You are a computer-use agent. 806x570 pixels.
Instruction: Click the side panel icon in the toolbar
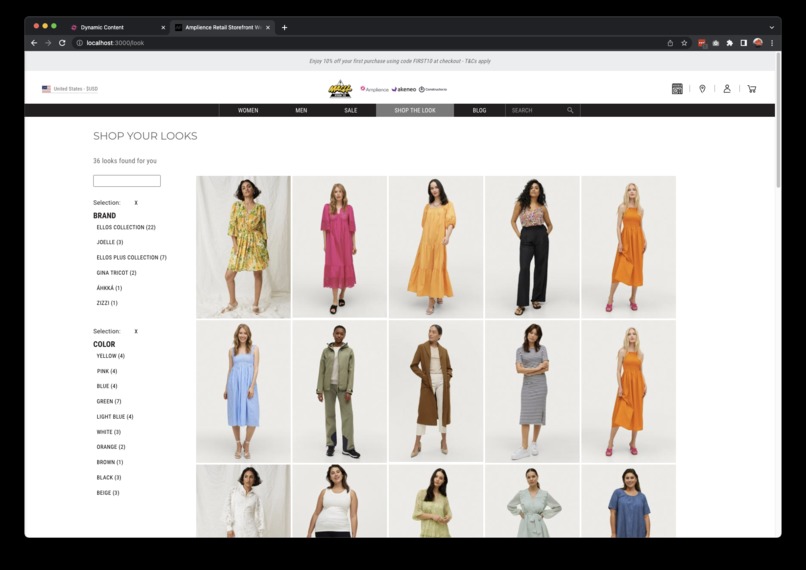click(743, 43)
